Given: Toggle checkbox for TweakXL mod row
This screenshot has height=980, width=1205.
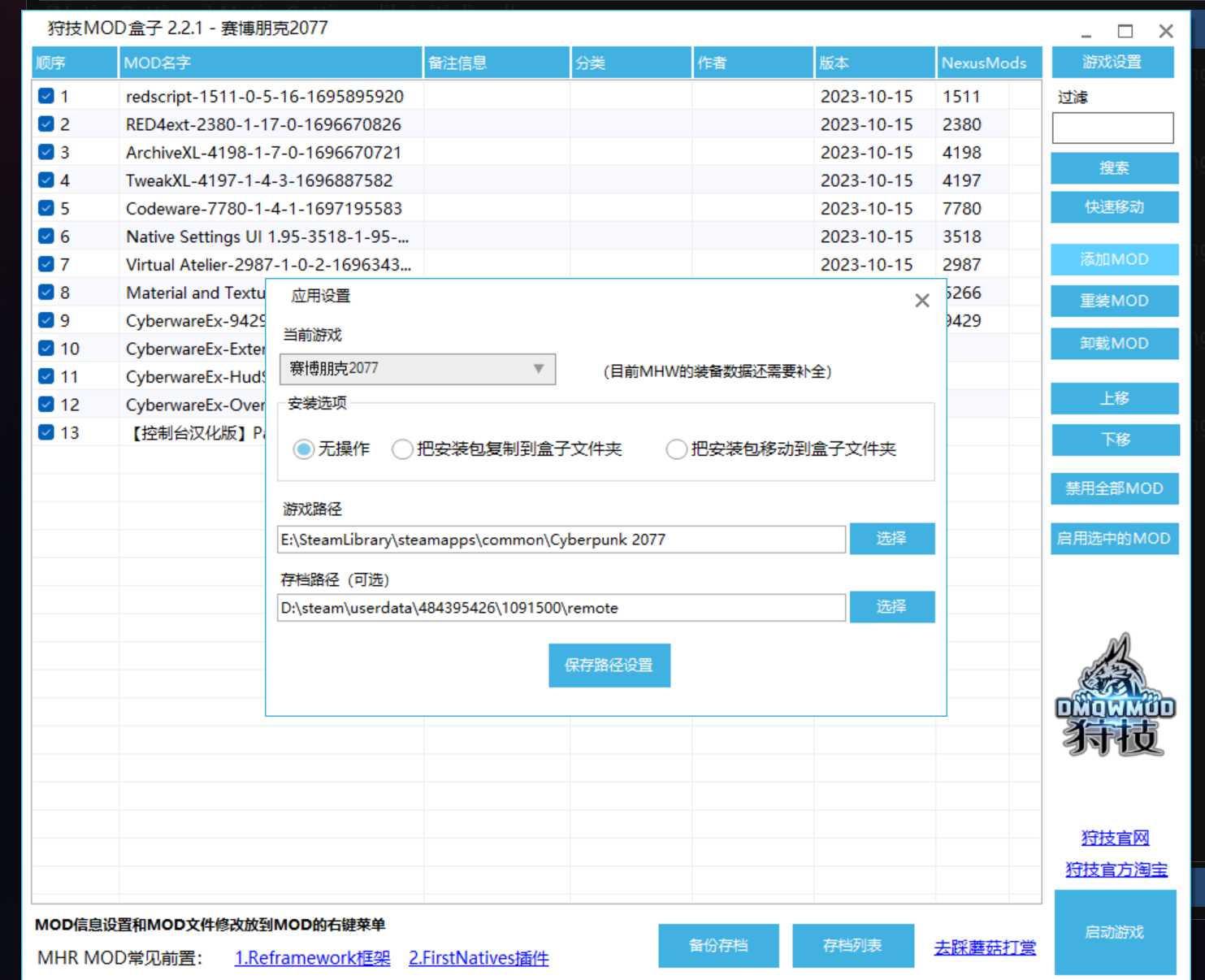Looking at the screenshot, I should click(46, 180).
